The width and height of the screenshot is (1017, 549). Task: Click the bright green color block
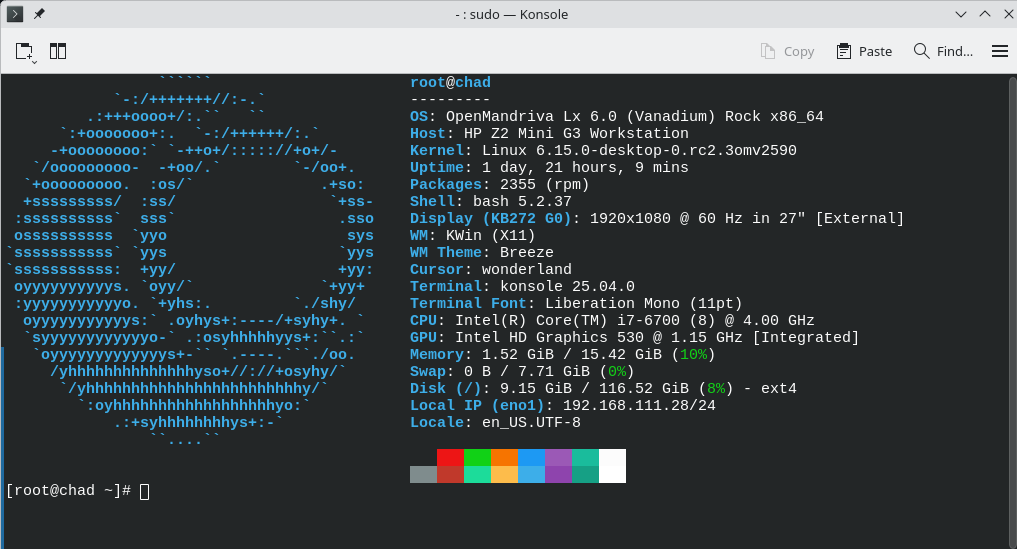[477, 458]
